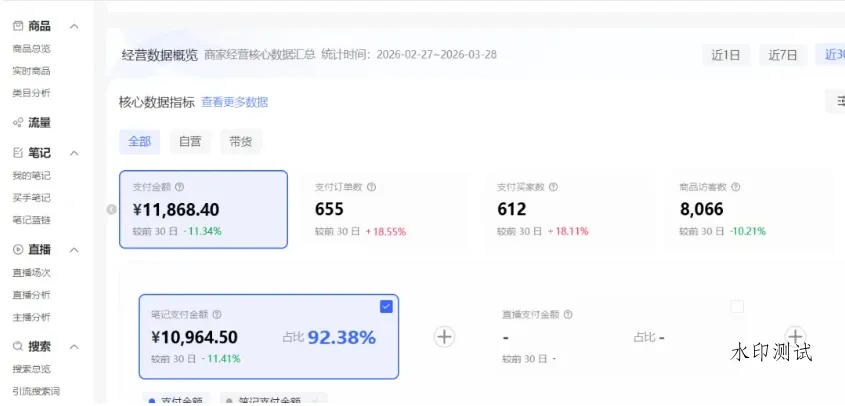
Task: Click the +18.11% change under 支付买家数
Action: coord(568,232)
